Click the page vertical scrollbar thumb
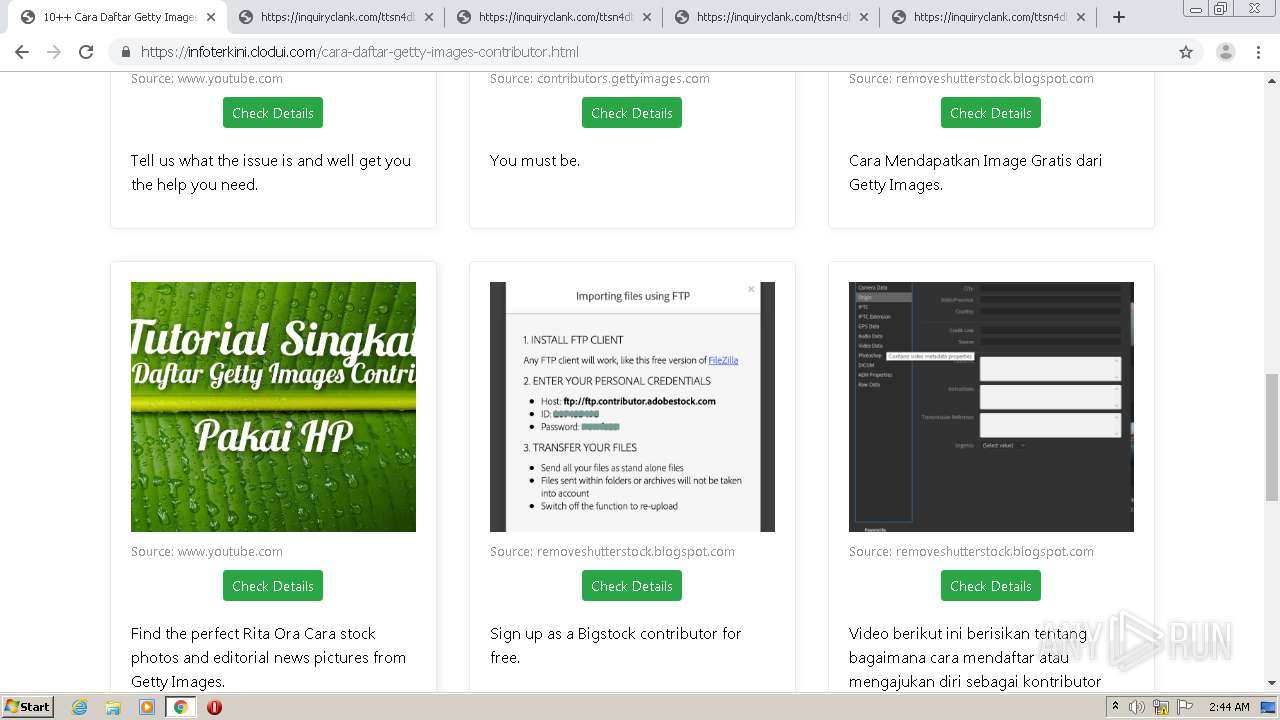1280x720 pixels. coord(1271,437)
